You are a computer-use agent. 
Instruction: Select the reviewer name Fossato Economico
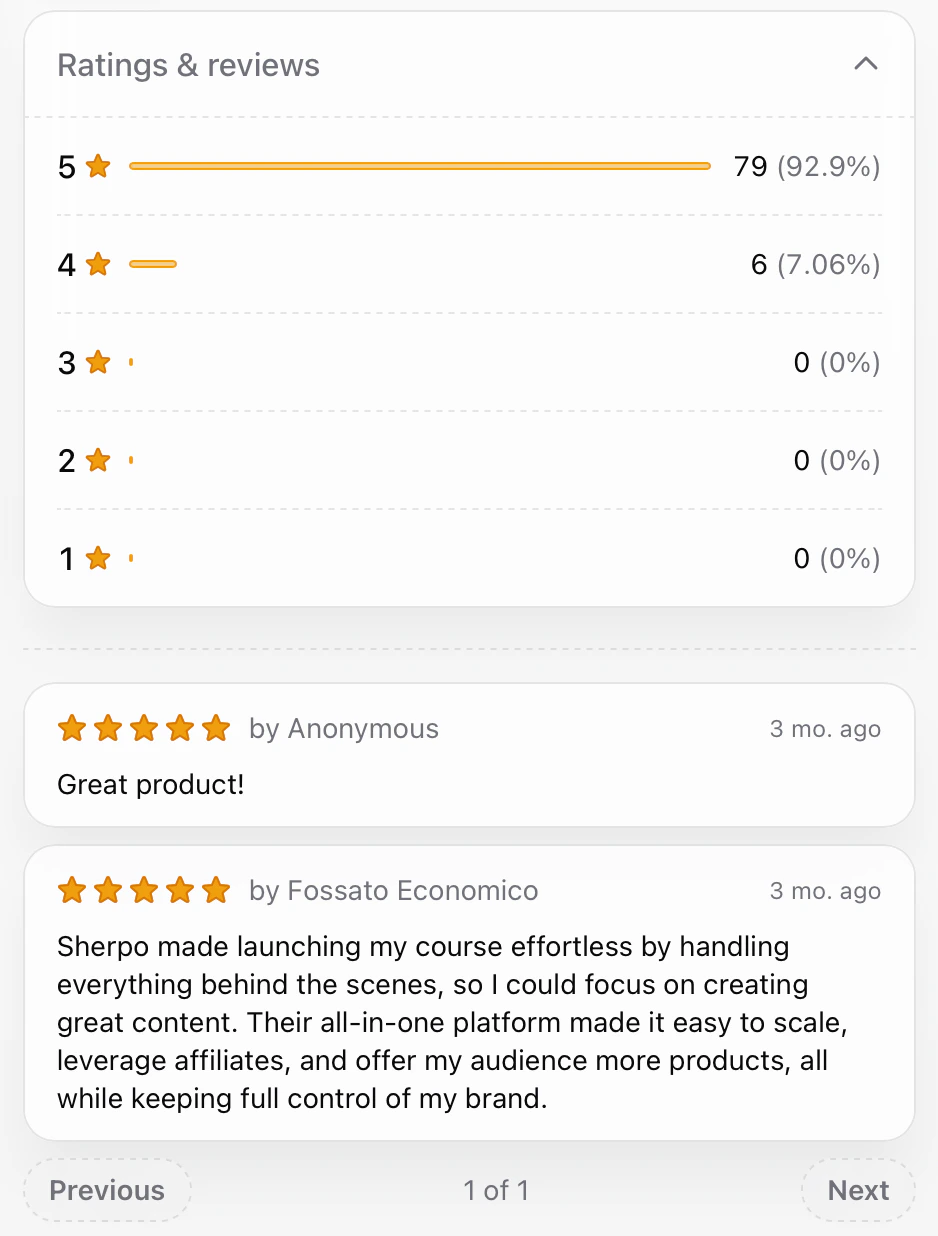pyautogui.click(x=412, y=889)
